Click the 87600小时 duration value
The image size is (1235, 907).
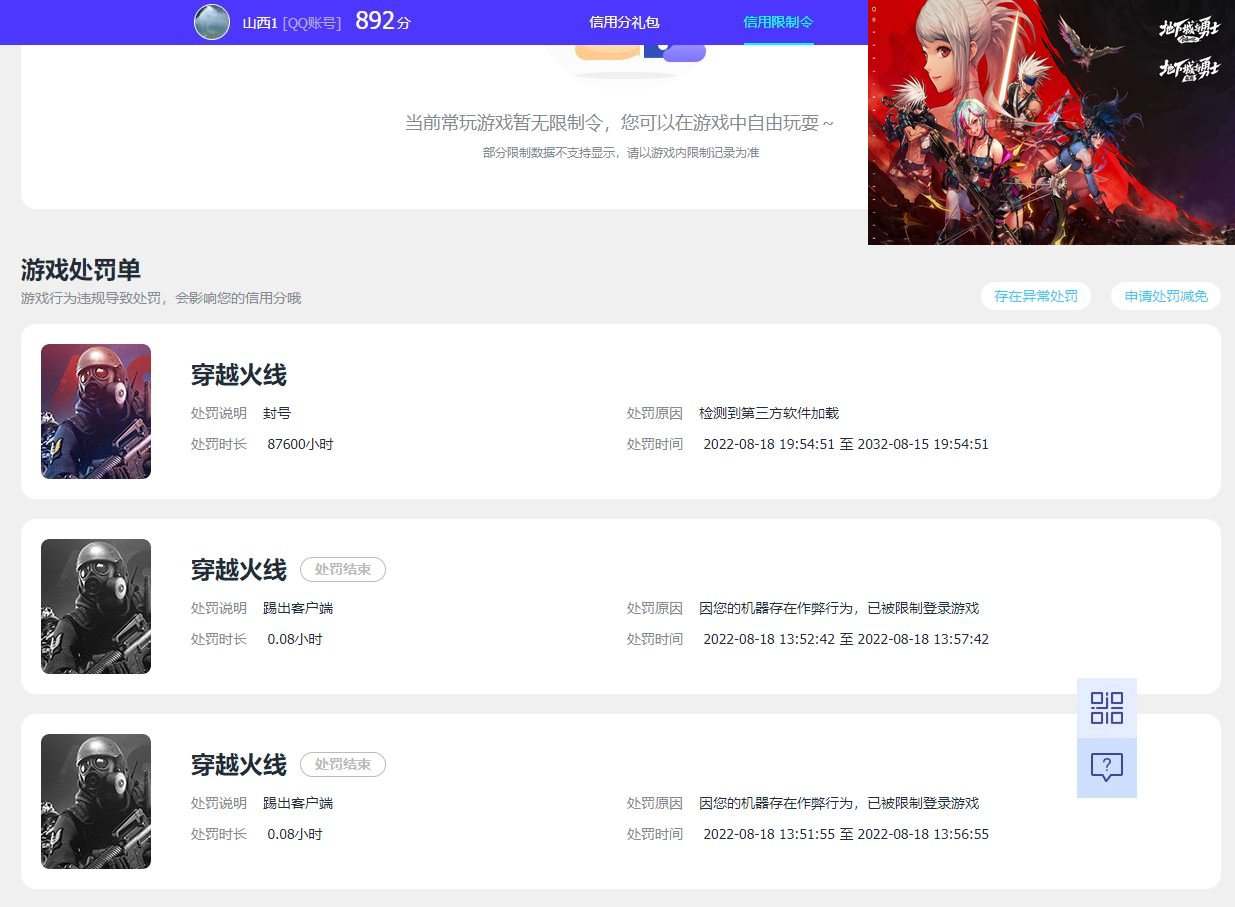point(300,444)
